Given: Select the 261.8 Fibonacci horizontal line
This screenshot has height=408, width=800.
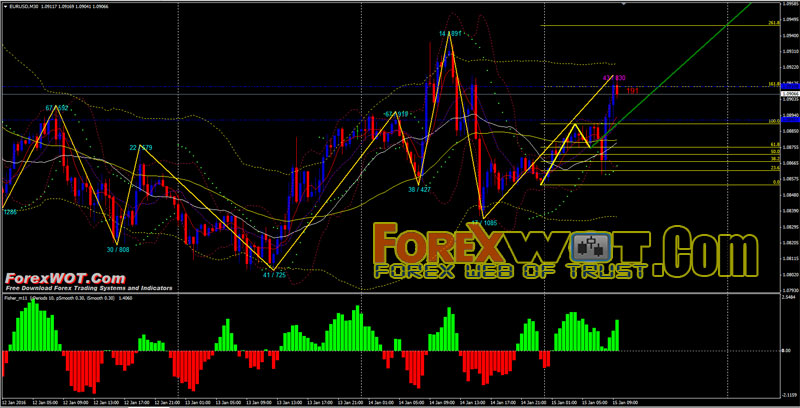Looking at the screenshot, I should pos(658,26).
